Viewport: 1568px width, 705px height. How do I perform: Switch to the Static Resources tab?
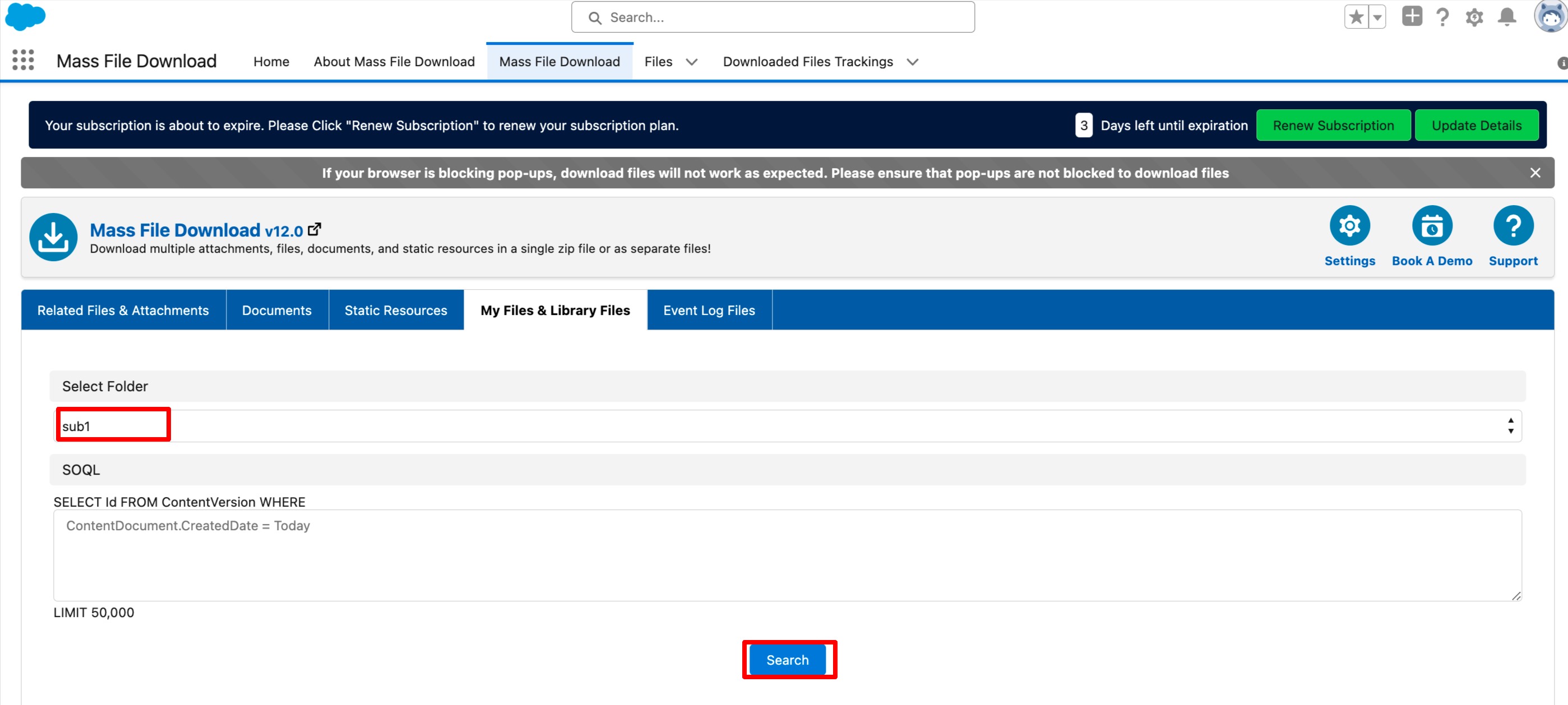click(396, 310)
